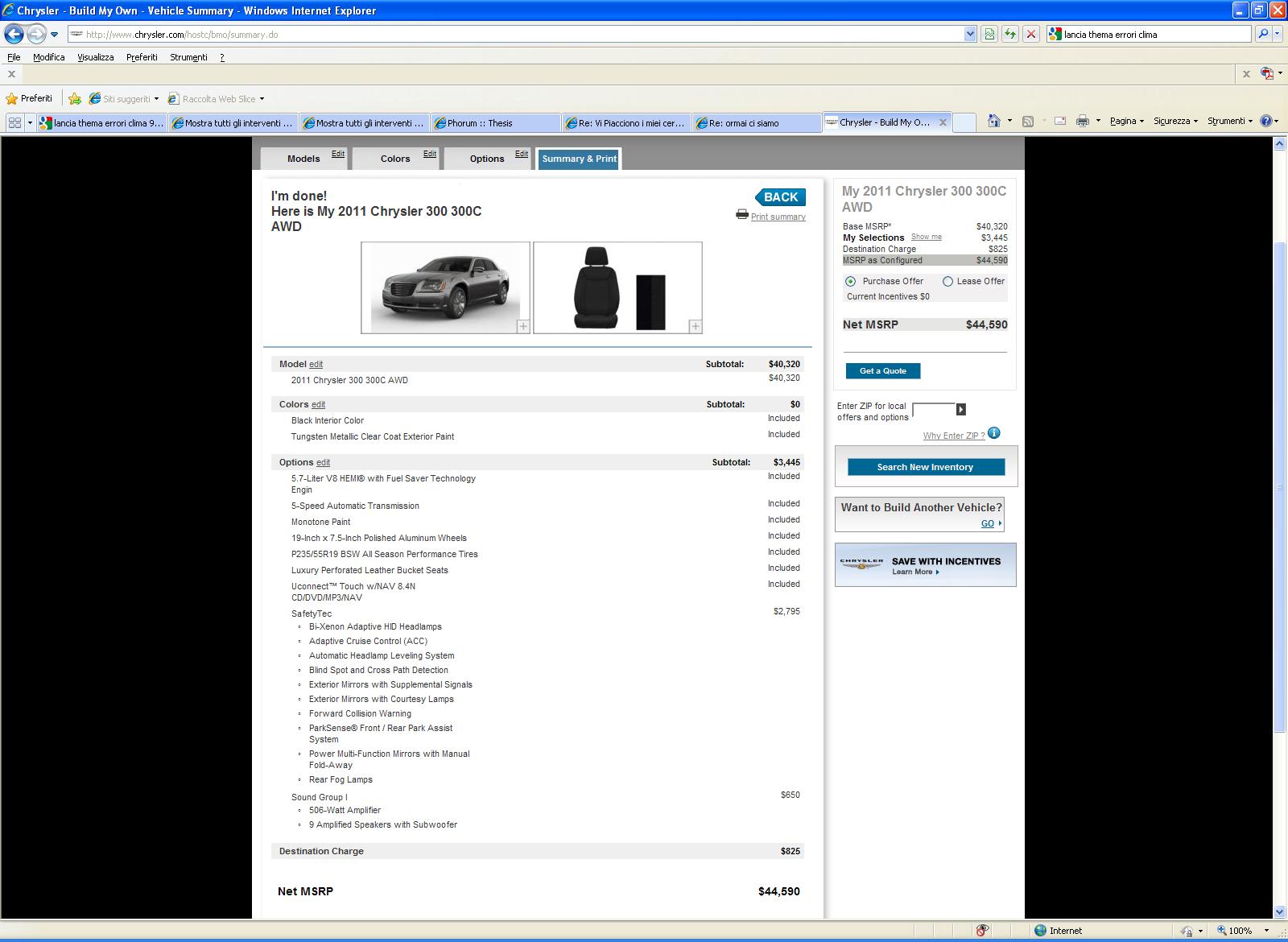
Task: Click the Get a Quote button
Action: pyautogui.click(x=883, y=371)
